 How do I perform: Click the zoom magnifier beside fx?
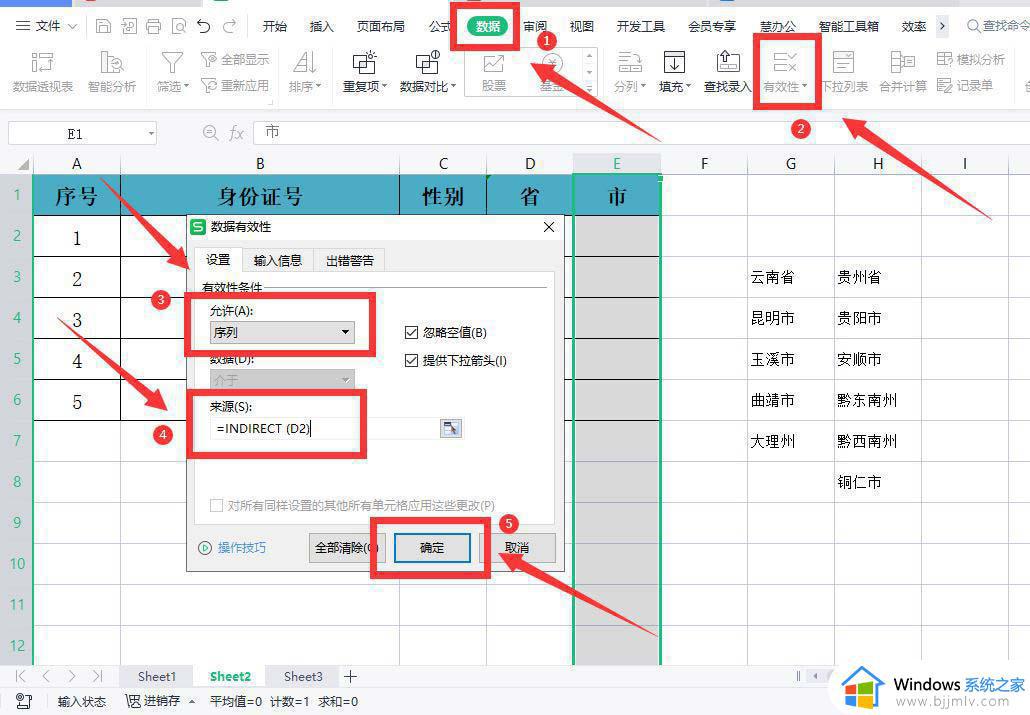pyautogui.click(x=210, y=133)
